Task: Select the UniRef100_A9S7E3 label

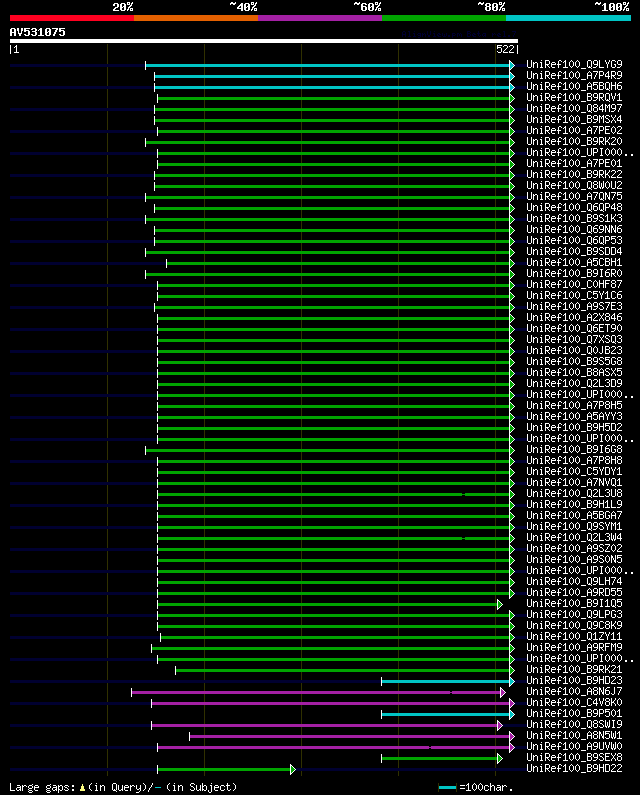Action: coord(574,306)
